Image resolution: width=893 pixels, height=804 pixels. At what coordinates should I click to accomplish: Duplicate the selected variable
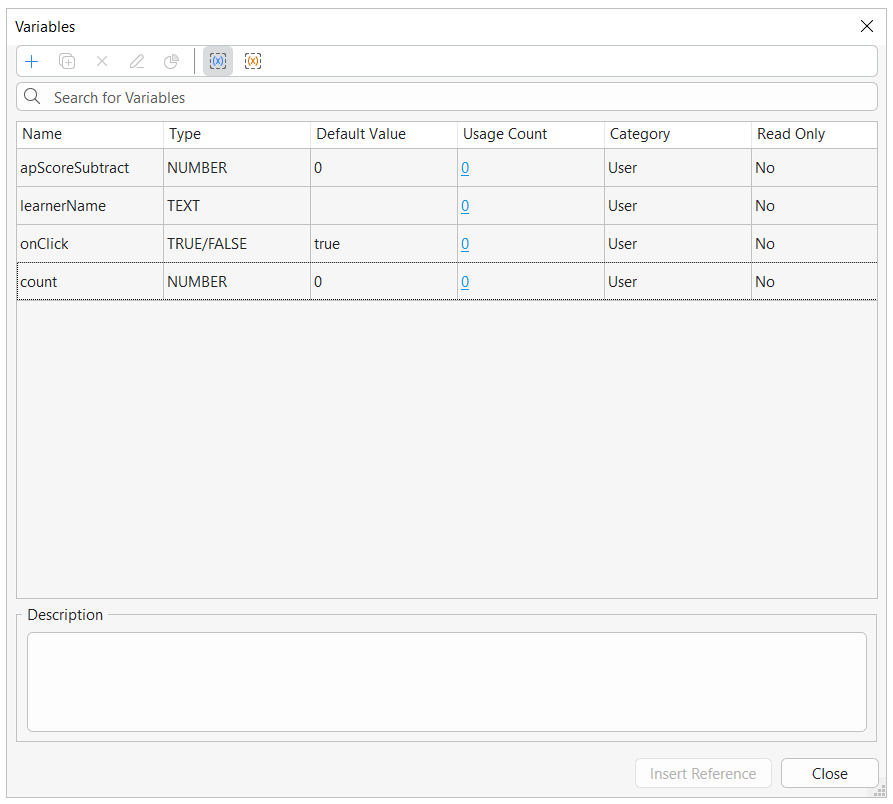[66, 61]
